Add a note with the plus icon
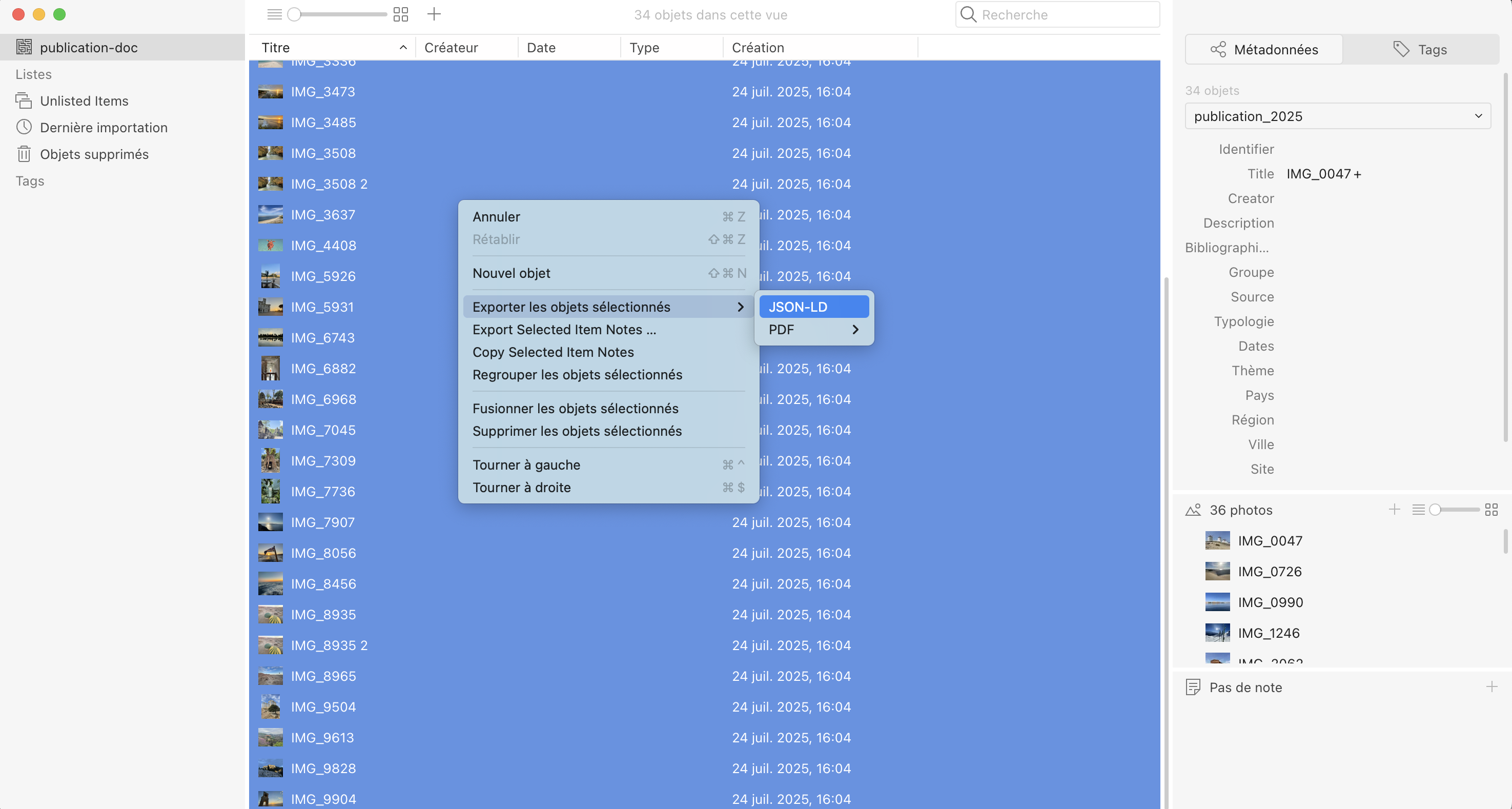This screenshot has width=1512, height=809. [1491, 687]
